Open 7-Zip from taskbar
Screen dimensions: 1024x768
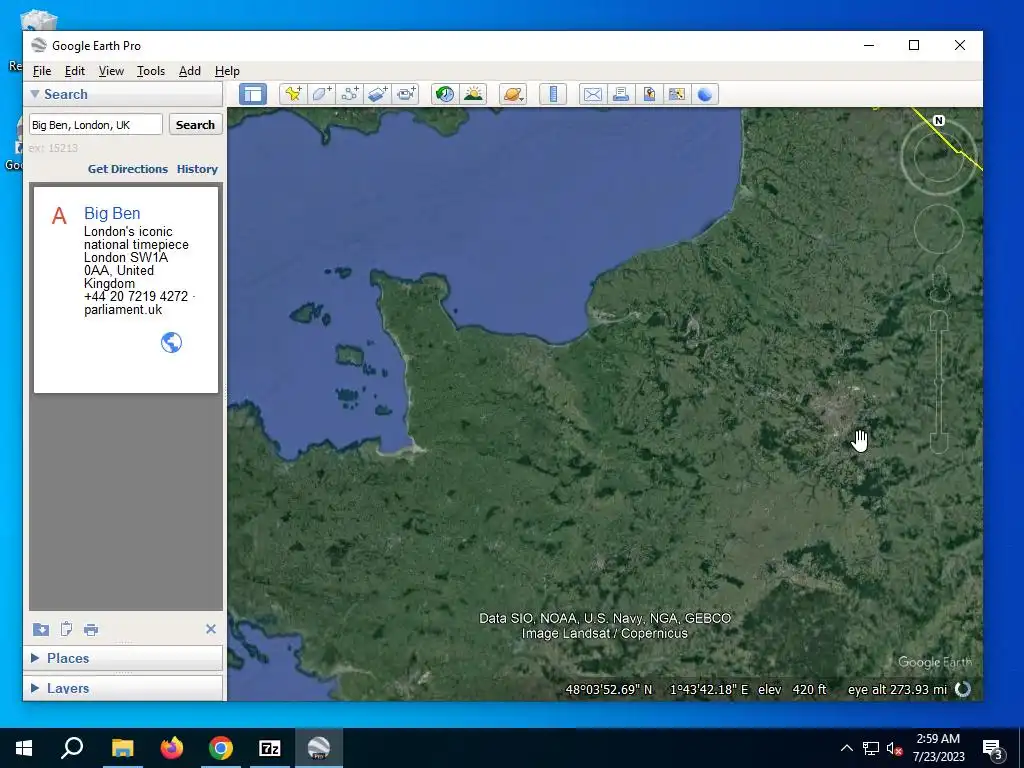coord(270,748)
